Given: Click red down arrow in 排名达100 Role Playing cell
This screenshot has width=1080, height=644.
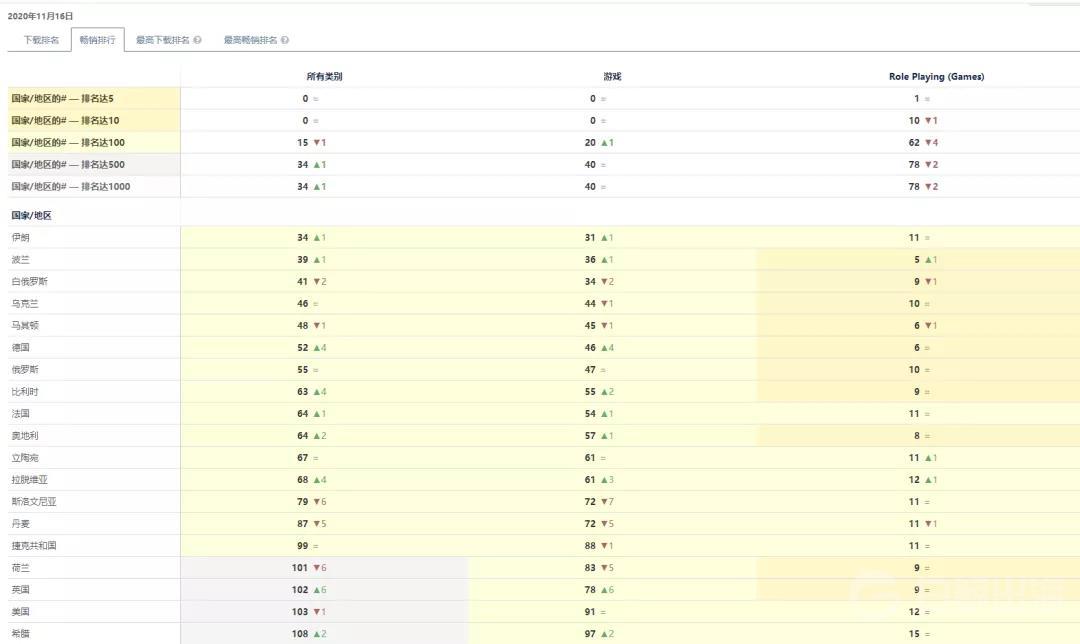Looking at the screenshot, I should (927, 143).
